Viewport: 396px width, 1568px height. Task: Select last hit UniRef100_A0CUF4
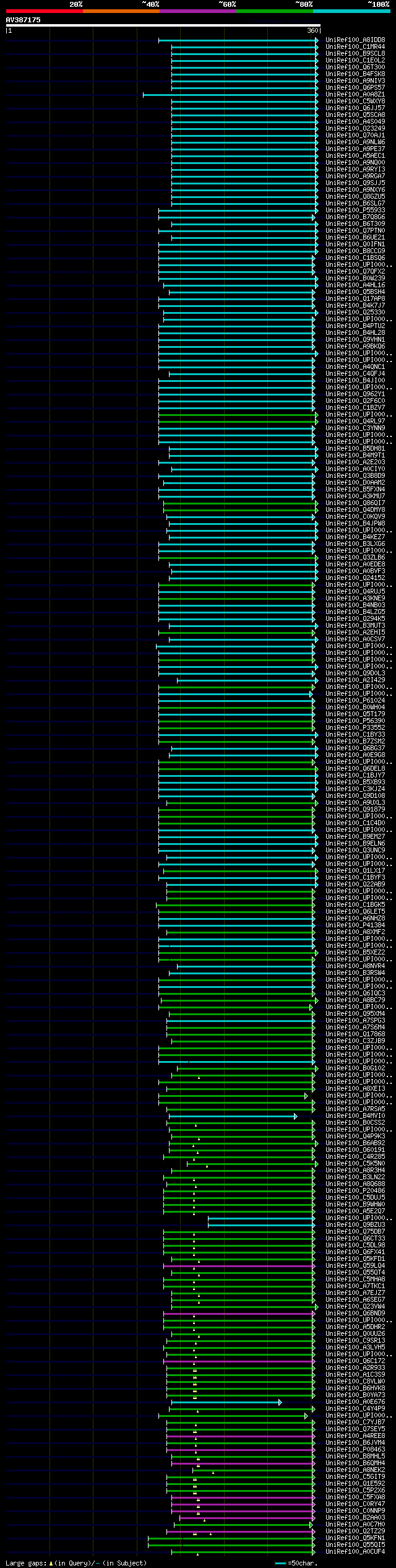coord(355,1552)
